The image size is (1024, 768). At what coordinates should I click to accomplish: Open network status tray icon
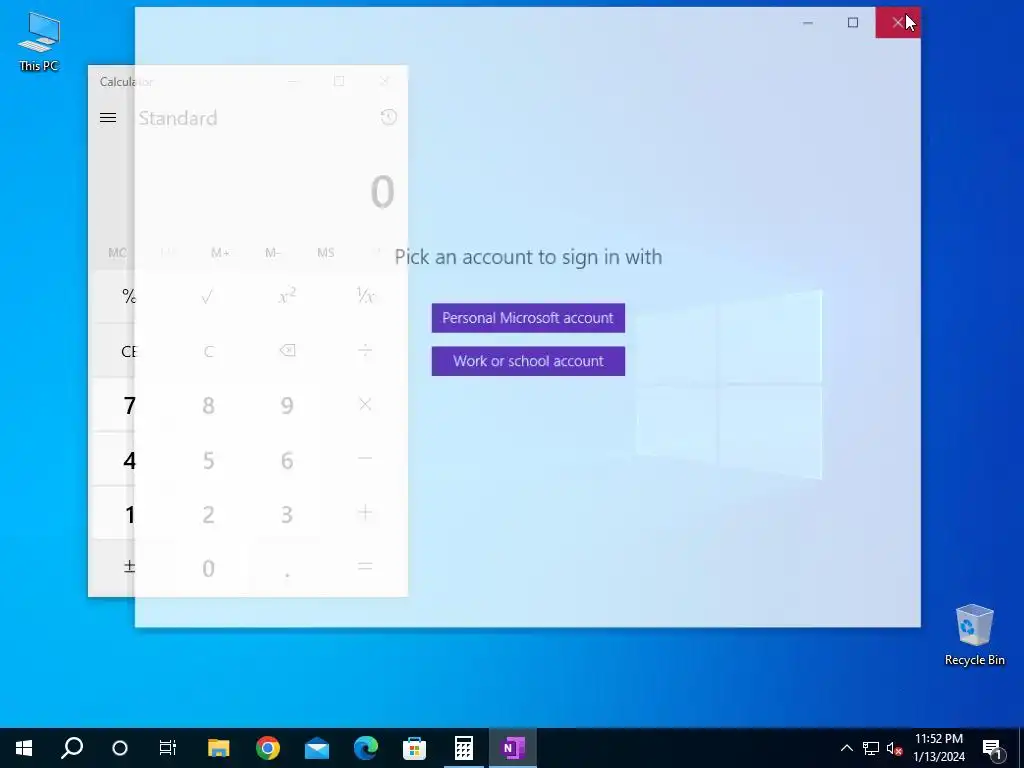tap(871, 748)
